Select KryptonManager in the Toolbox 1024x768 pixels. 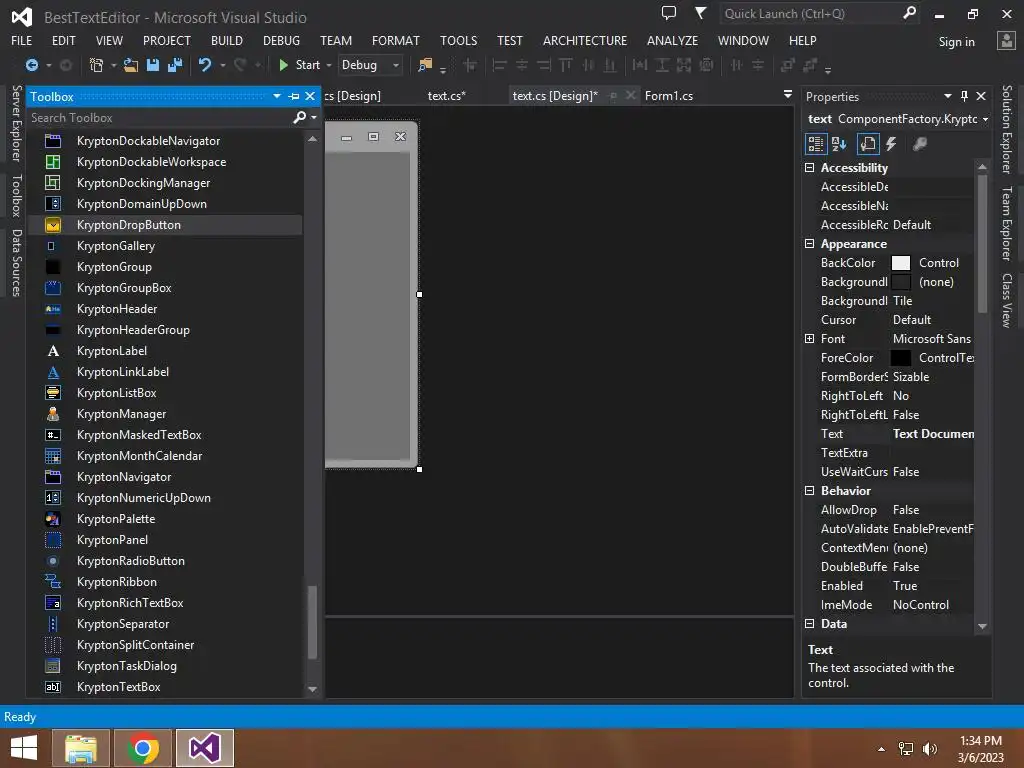pos(165,414)
